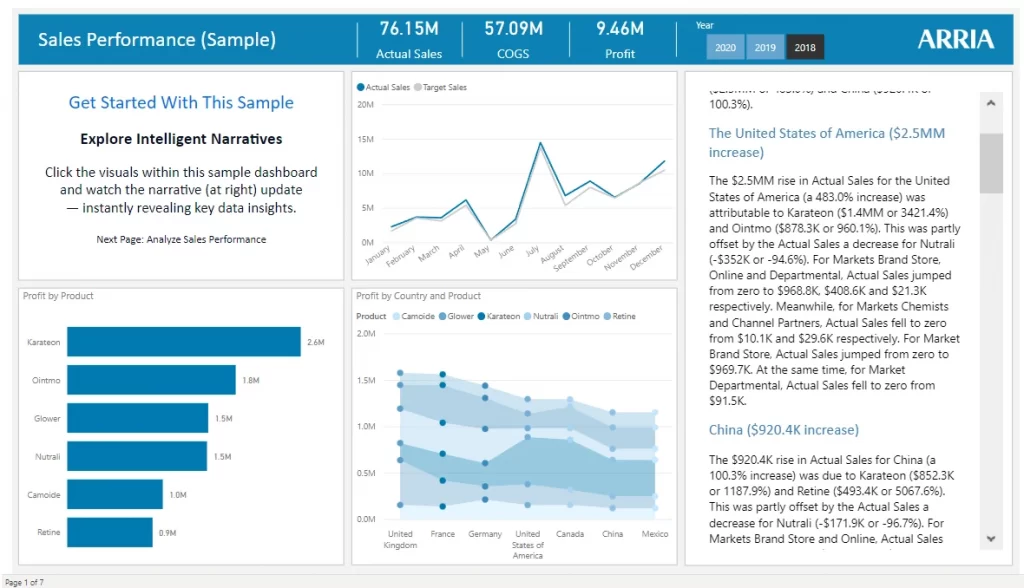Select the Karateon profit bar
The image size is (1024, 588).
[184, 342]
